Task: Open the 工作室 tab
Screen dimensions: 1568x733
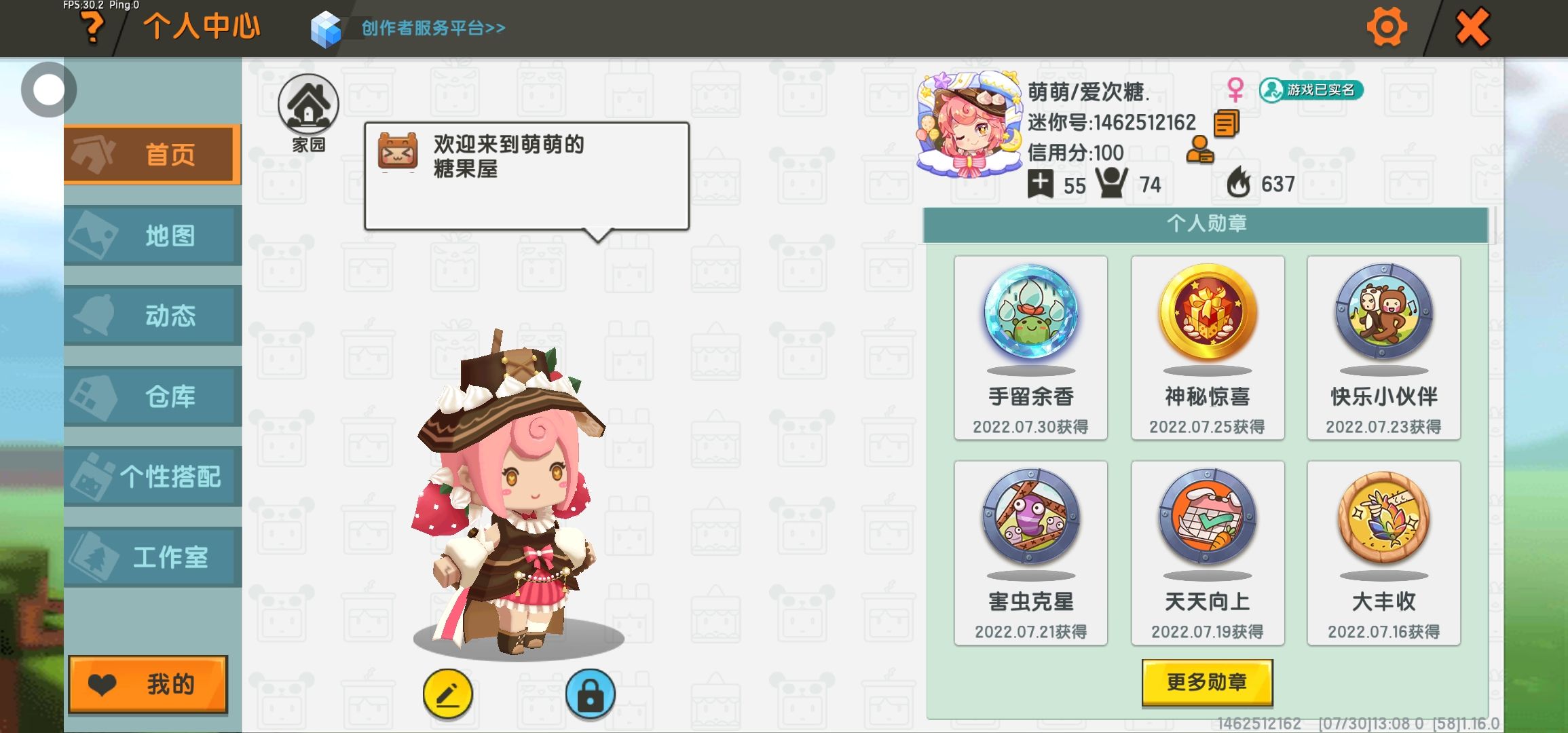Action: pyautogui.click(x=153, y=557)
